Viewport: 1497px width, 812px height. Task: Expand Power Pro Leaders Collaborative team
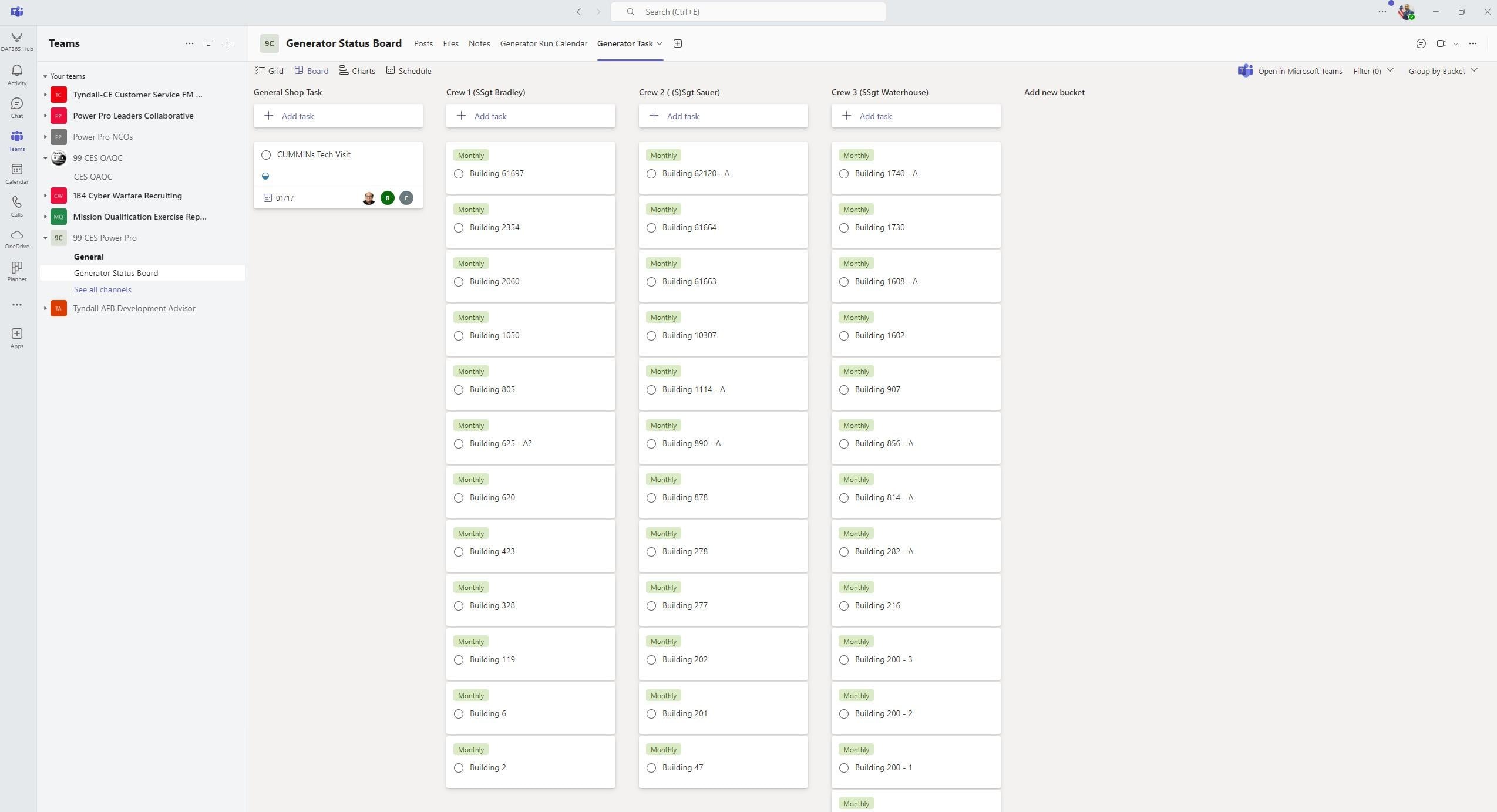pyautogui.click(x=45, y=116)
